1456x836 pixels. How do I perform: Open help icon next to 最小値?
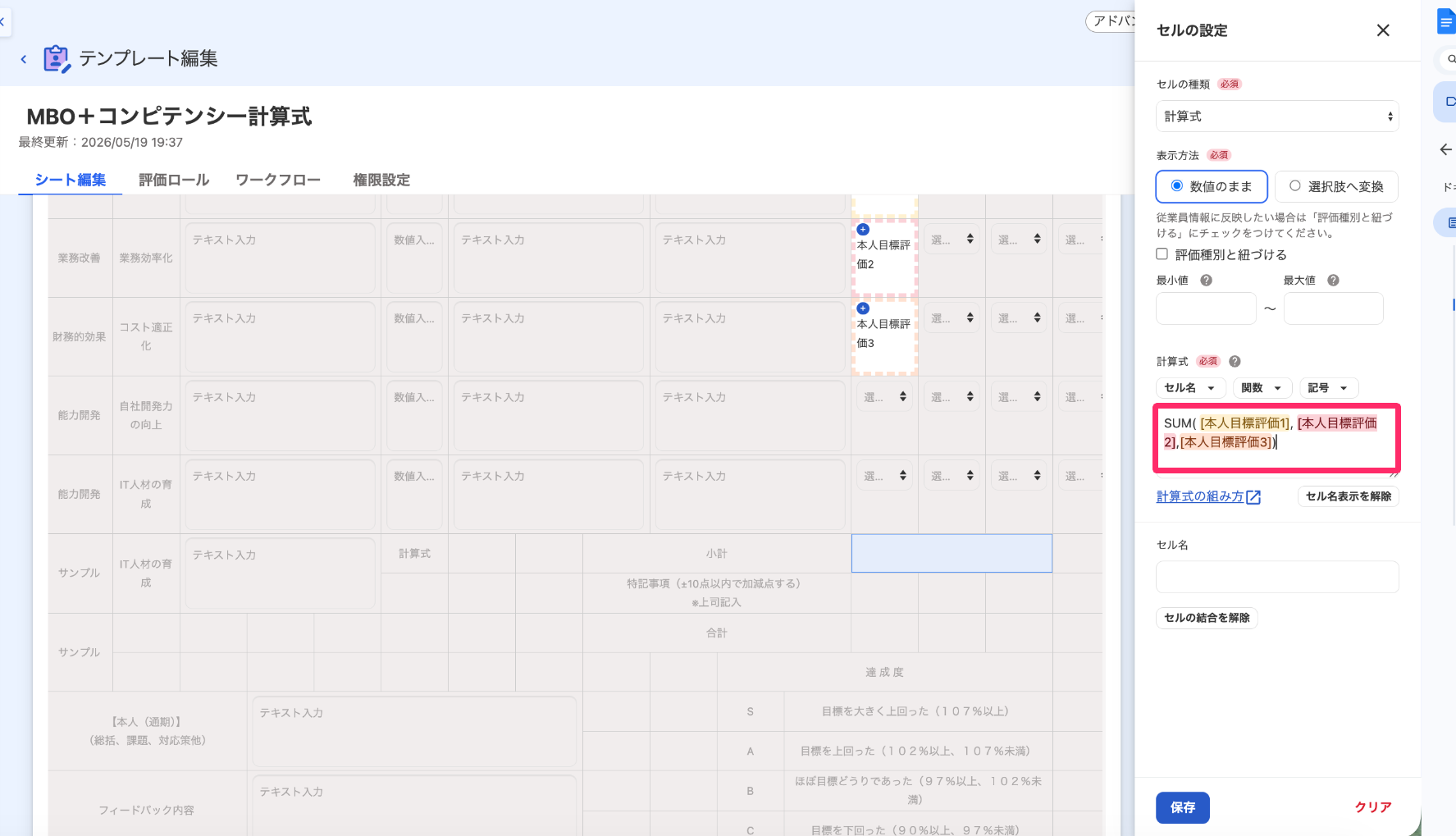[x=1206, y=280]
